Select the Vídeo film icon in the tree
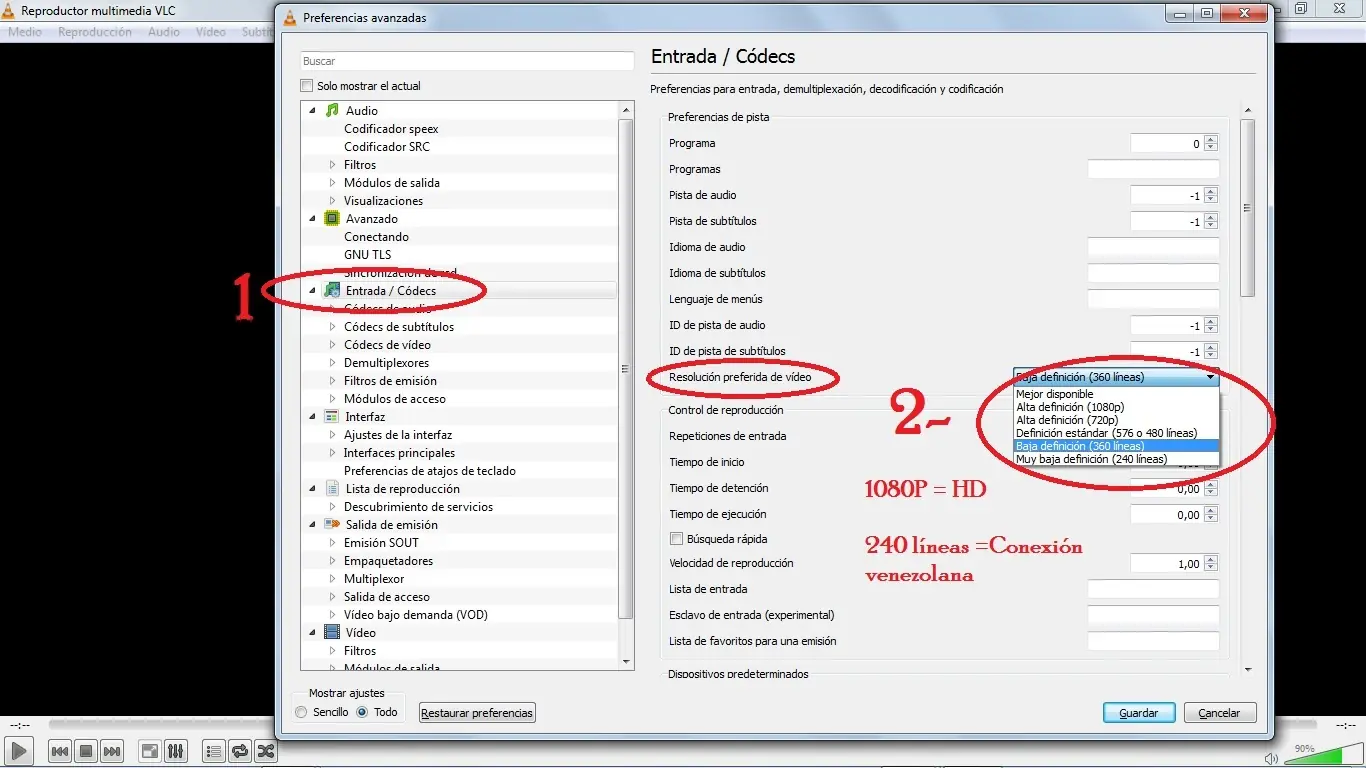The image size is (1366, 768). coord(332,633)
